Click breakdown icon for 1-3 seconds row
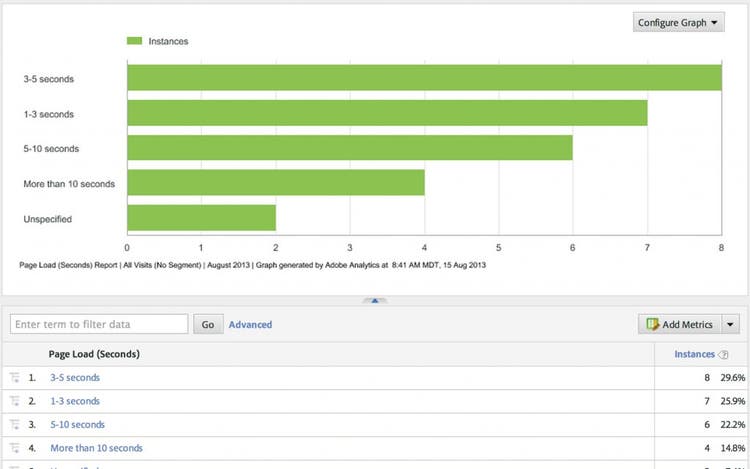750x469 pixels. 15,402
